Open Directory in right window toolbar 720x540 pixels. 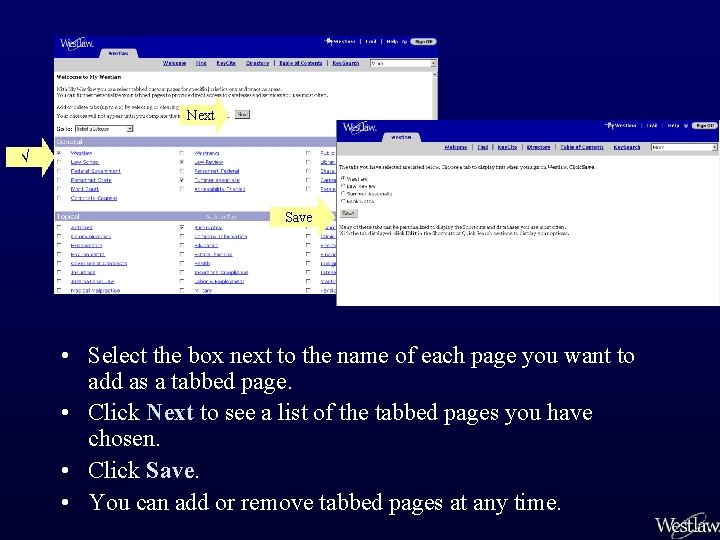point(539,147)
